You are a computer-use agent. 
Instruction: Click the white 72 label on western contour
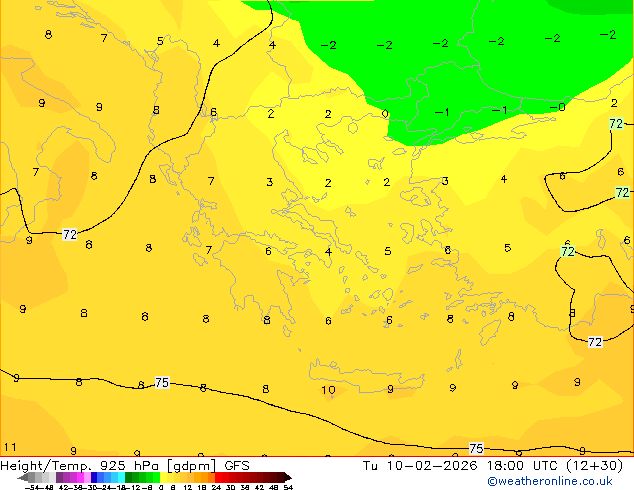pyautogui.click(x=70, y=234)
